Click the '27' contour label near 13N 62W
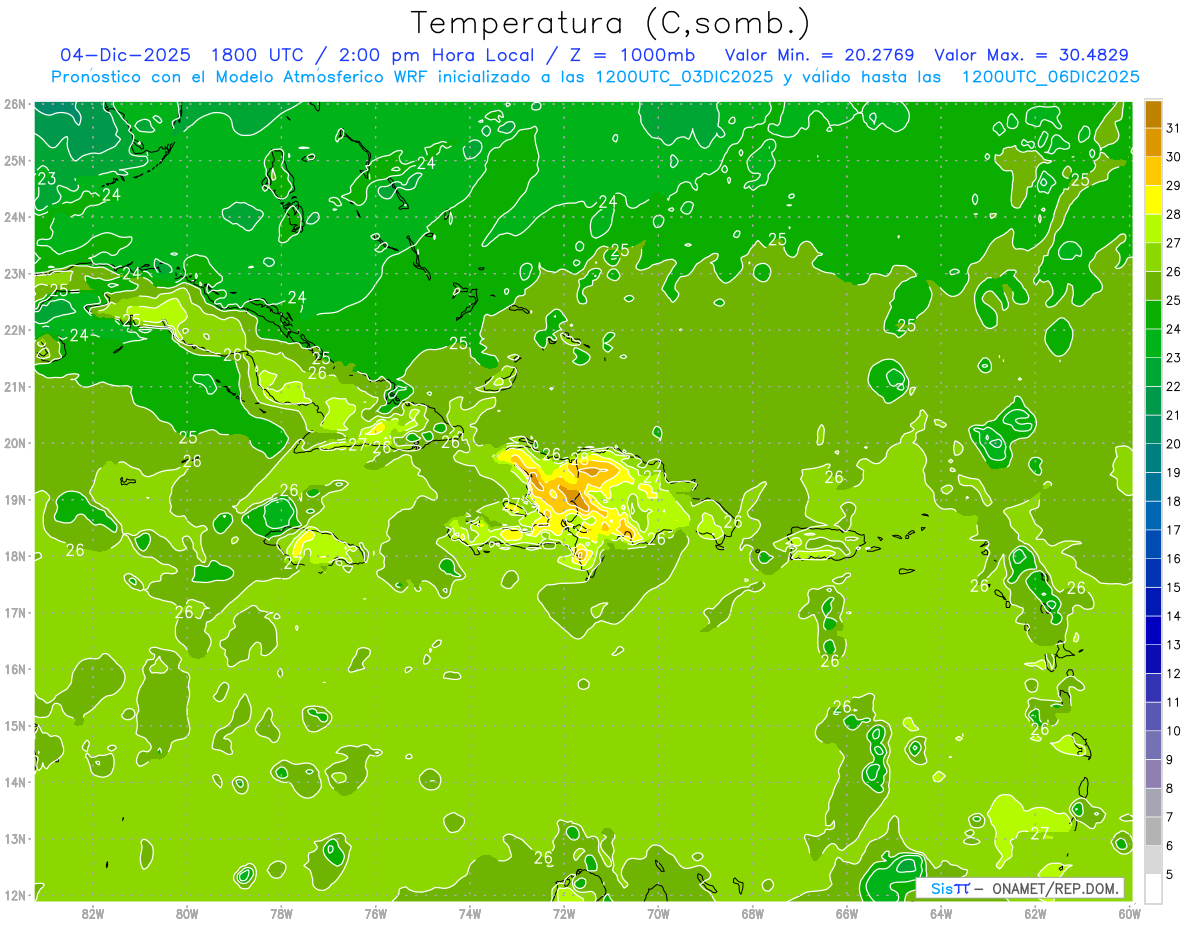 [x=1040, y=834]
